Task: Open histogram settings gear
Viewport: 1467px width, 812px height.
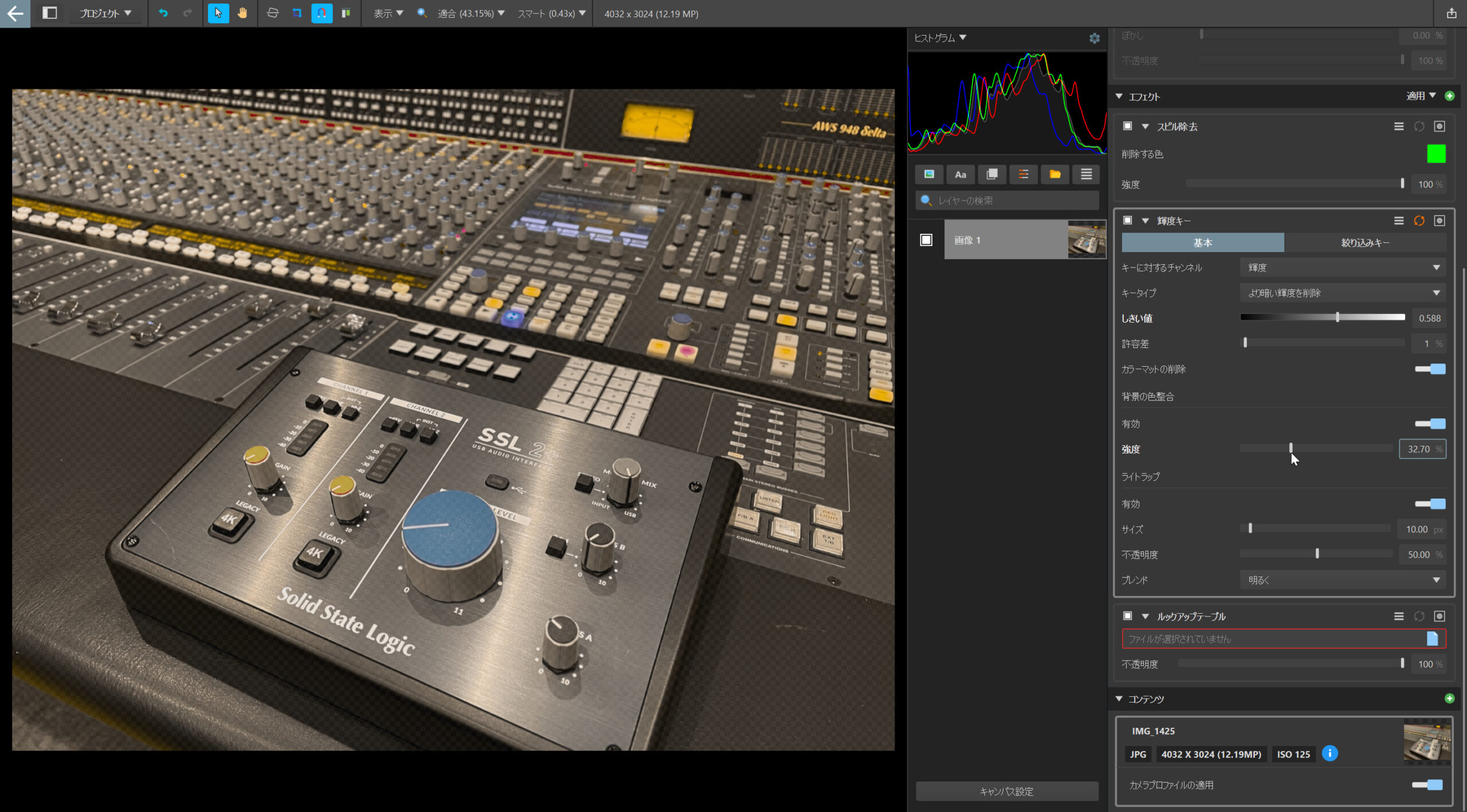Action: 1095,38
